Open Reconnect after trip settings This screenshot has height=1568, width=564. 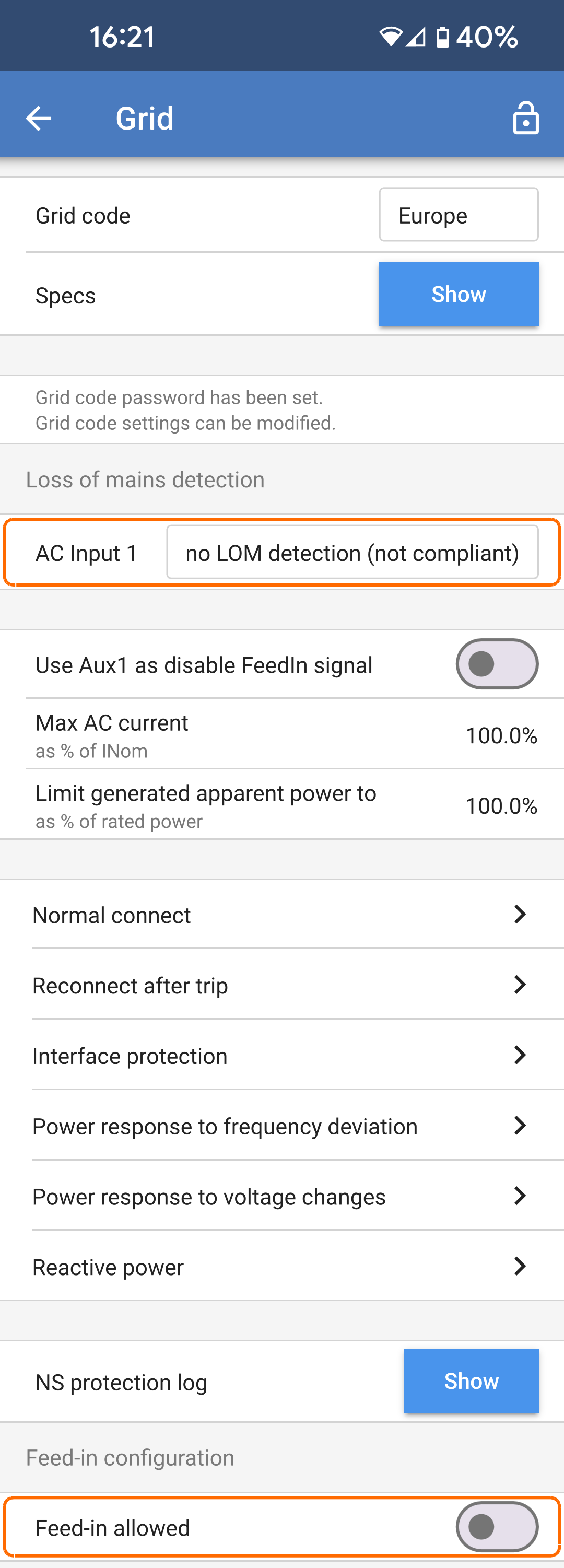coord(281,985)
